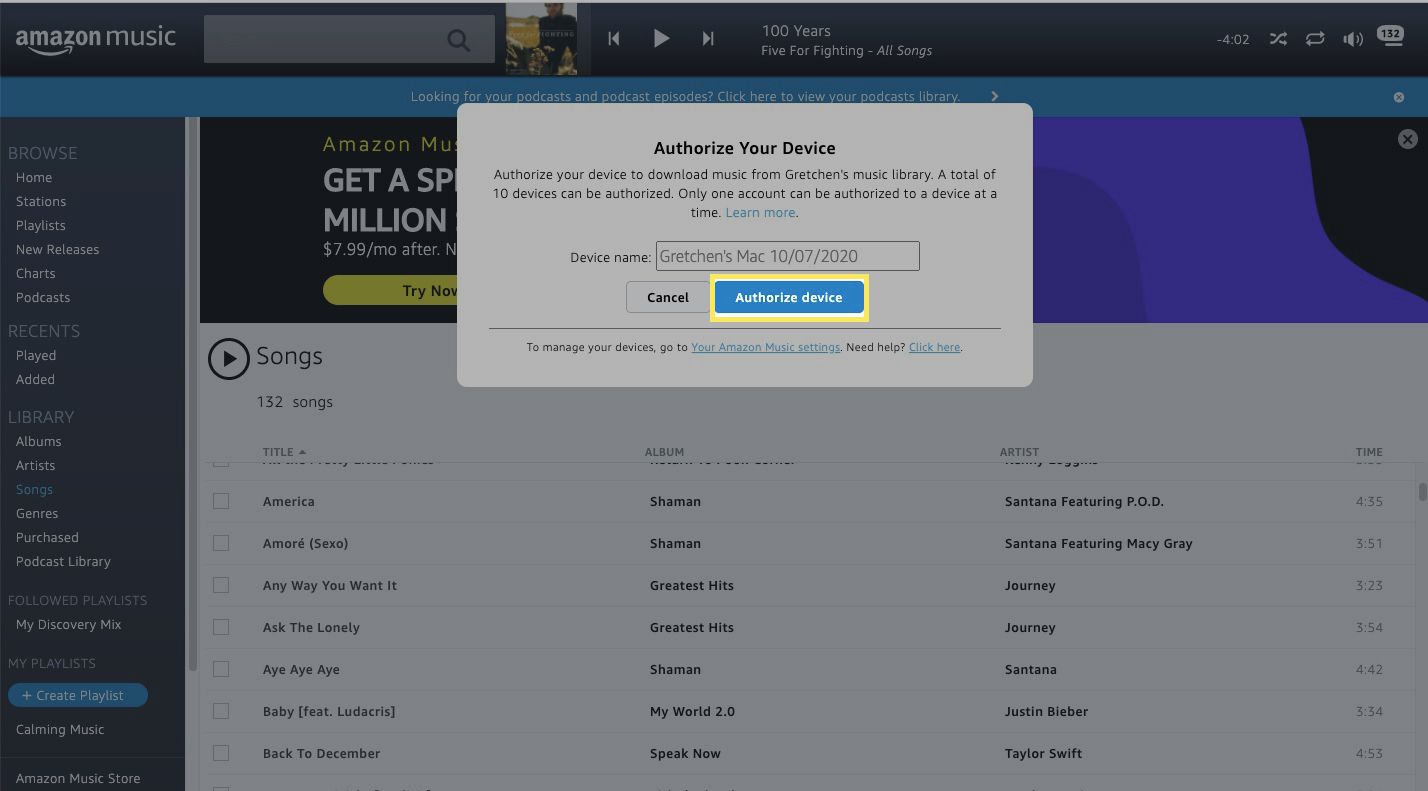Play the current song 100 Years
This screenshot has height=791, width=1428.
point(661,38)
